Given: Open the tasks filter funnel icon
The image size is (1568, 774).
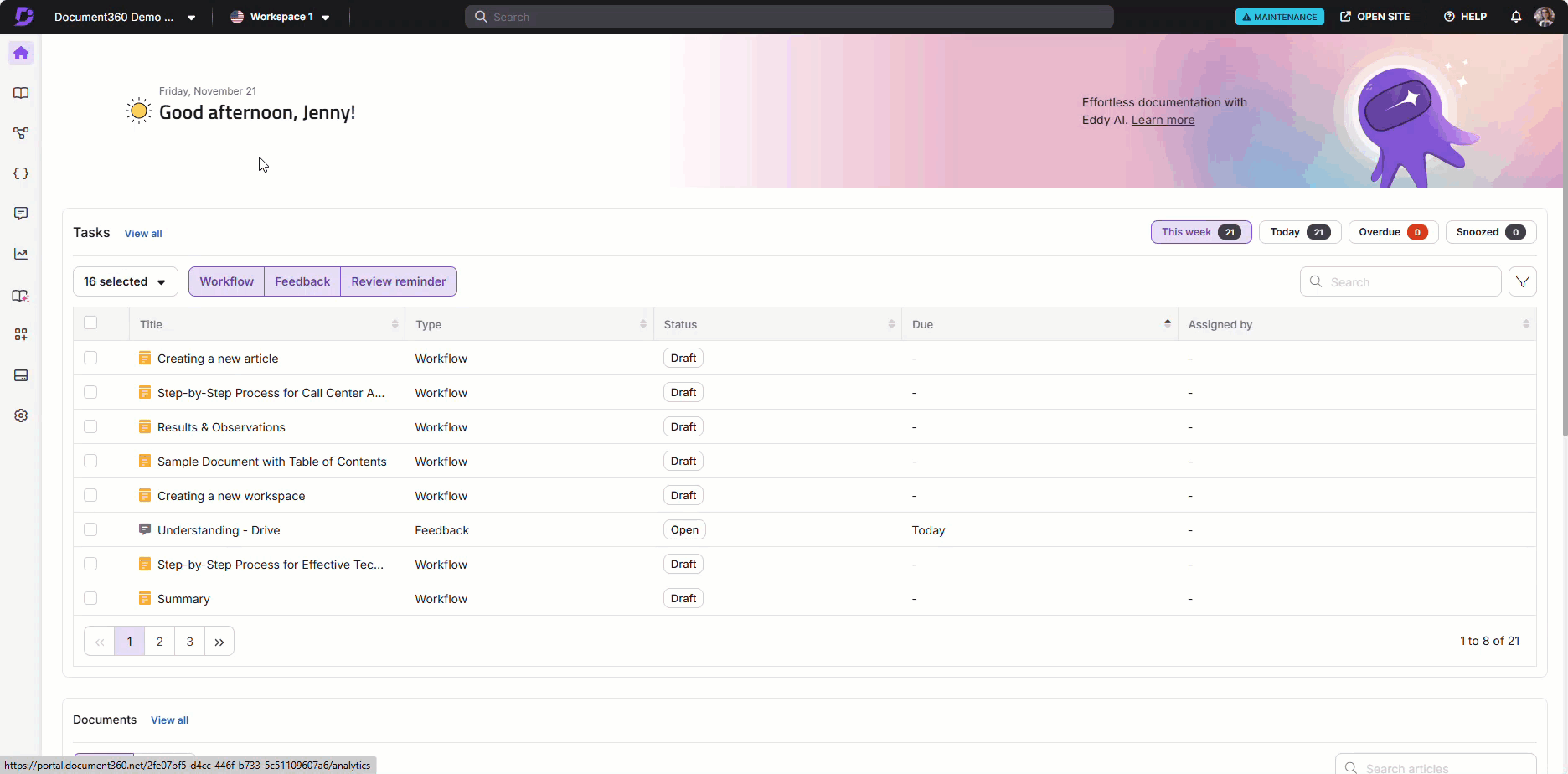Looking at the screenshot, I should (x=1522, y=281).
